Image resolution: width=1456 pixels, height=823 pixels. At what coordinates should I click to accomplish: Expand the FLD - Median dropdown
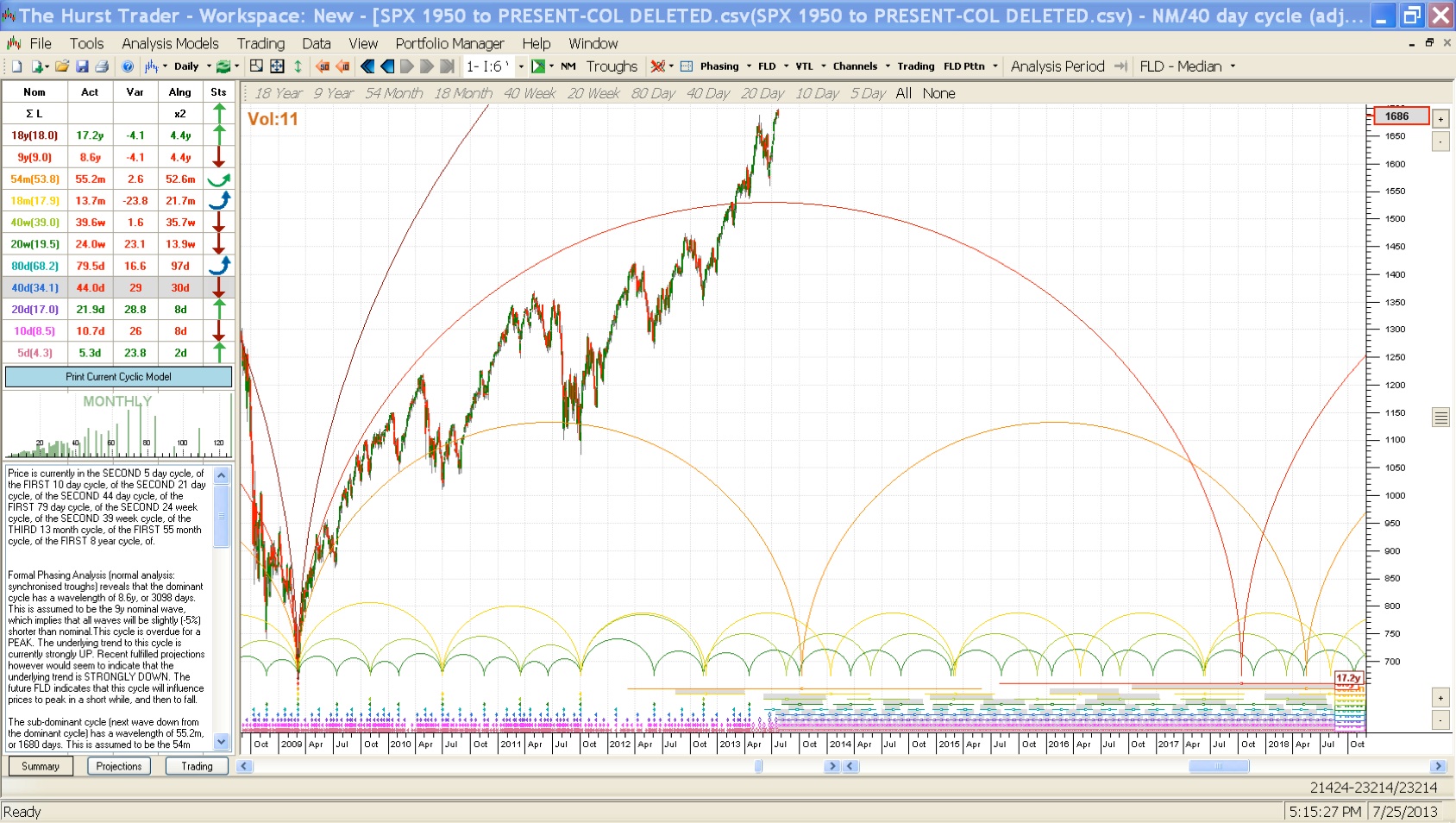(x=1233, y=66)
